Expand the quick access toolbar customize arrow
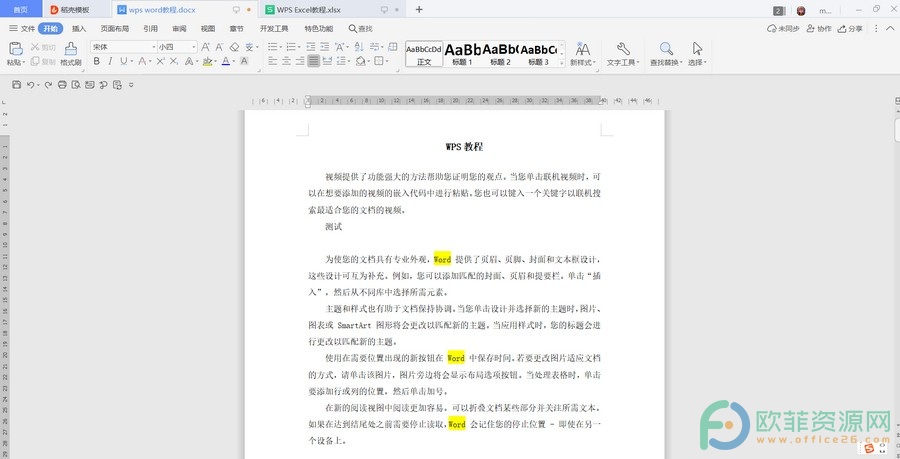This screenshot has height=459, width=900. pyautogui.click(x=131, y=85)
